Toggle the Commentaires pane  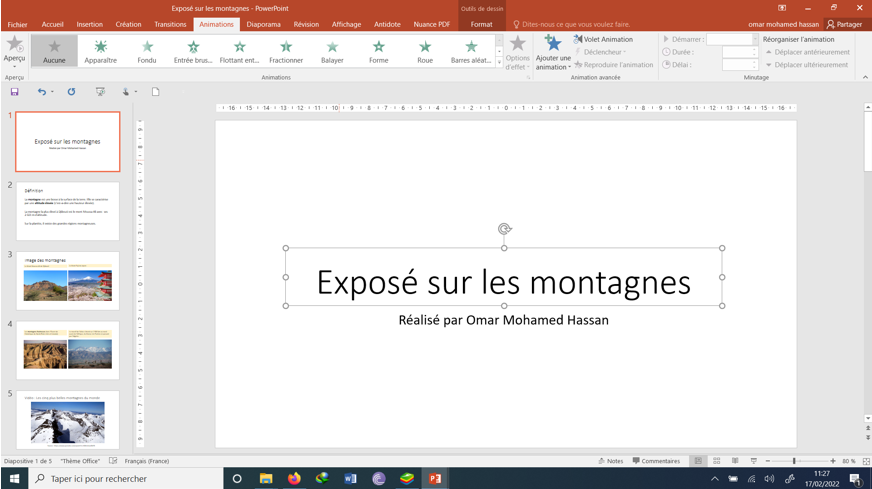click(655, 461)
